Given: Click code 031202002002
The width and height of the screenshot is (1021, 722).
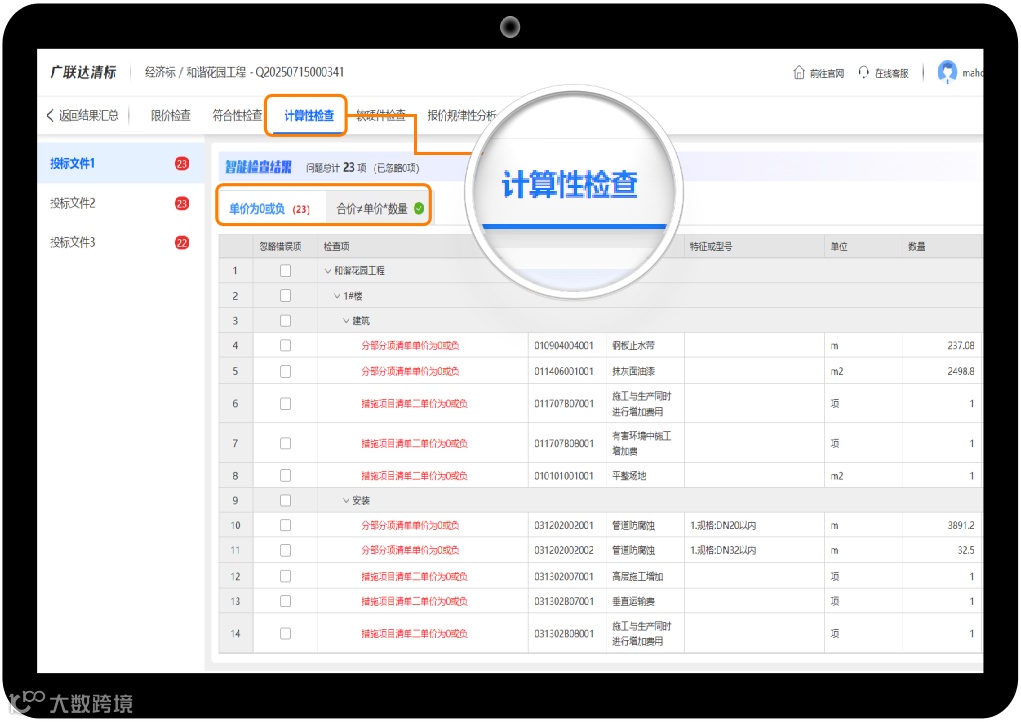Looking at the screenshot, I should [x=564, y=550].
